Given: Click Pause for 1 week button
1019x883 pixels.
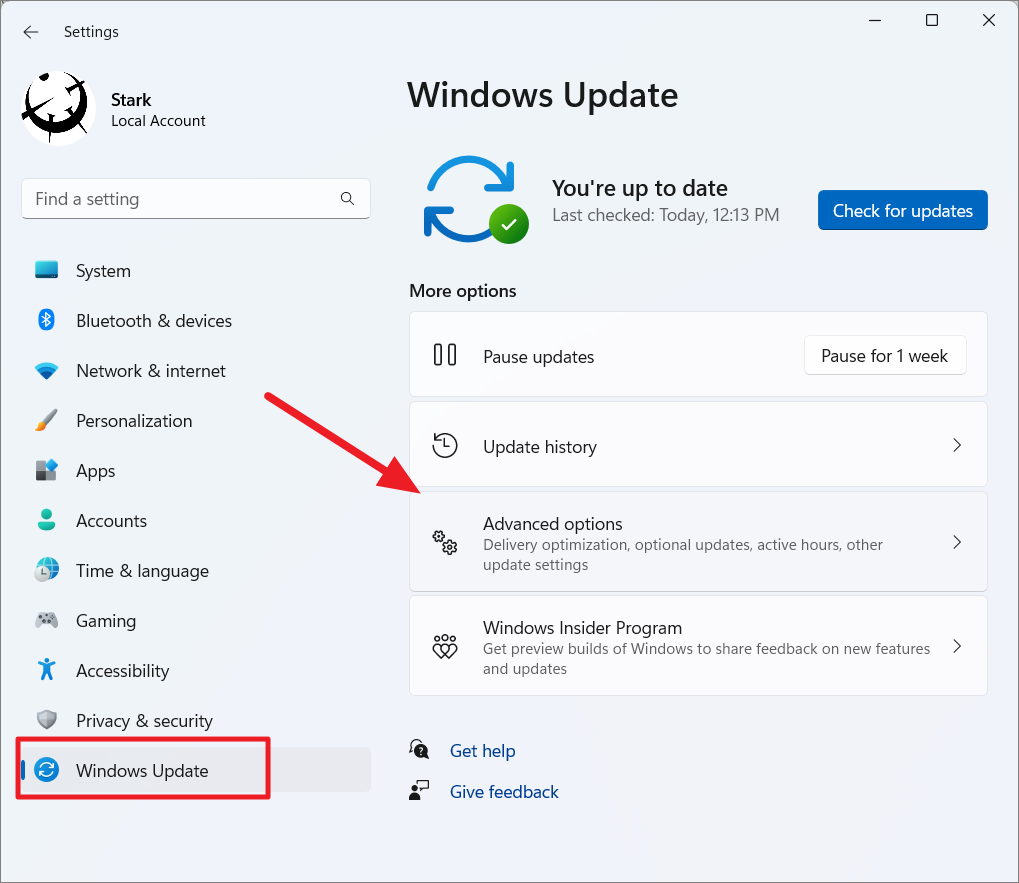Looking at the screenshot, I should tap(885, 355).
